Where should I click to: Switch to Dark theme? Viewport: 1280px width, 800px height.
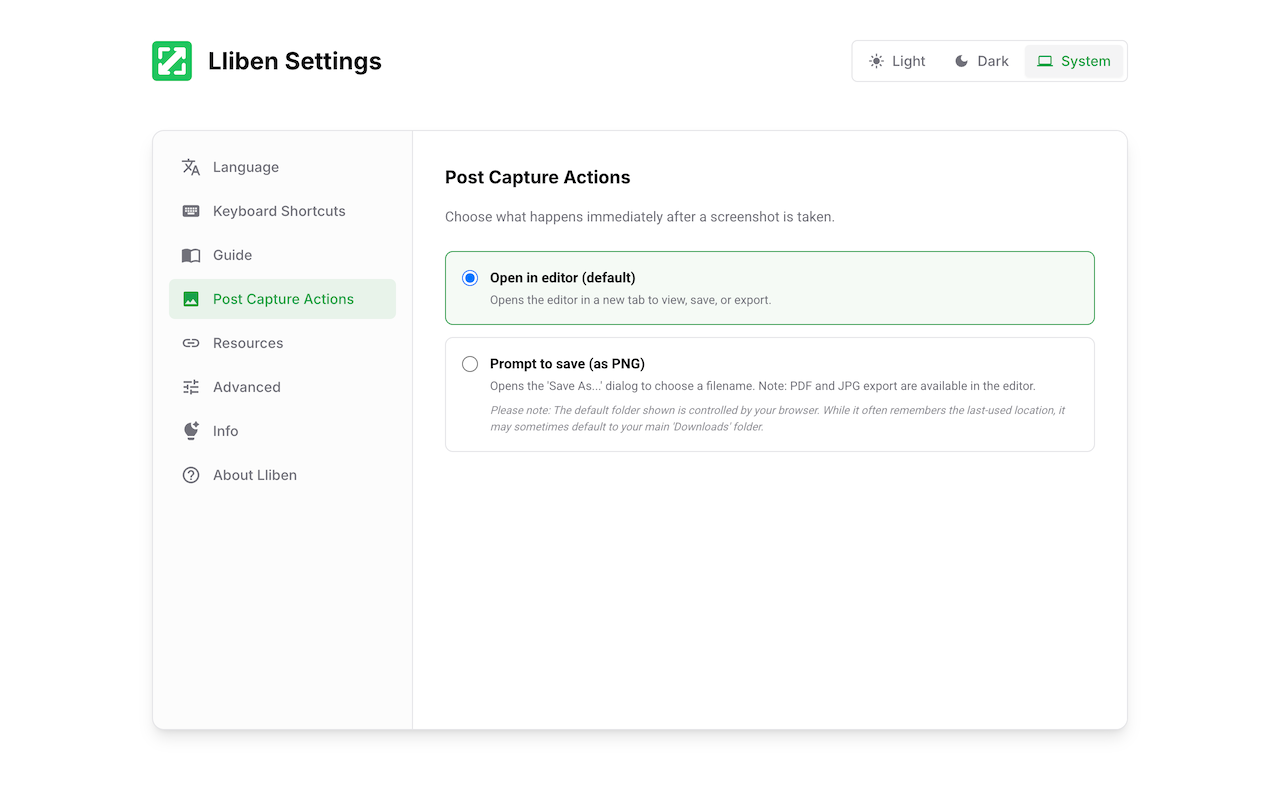(x=981, y=61)
